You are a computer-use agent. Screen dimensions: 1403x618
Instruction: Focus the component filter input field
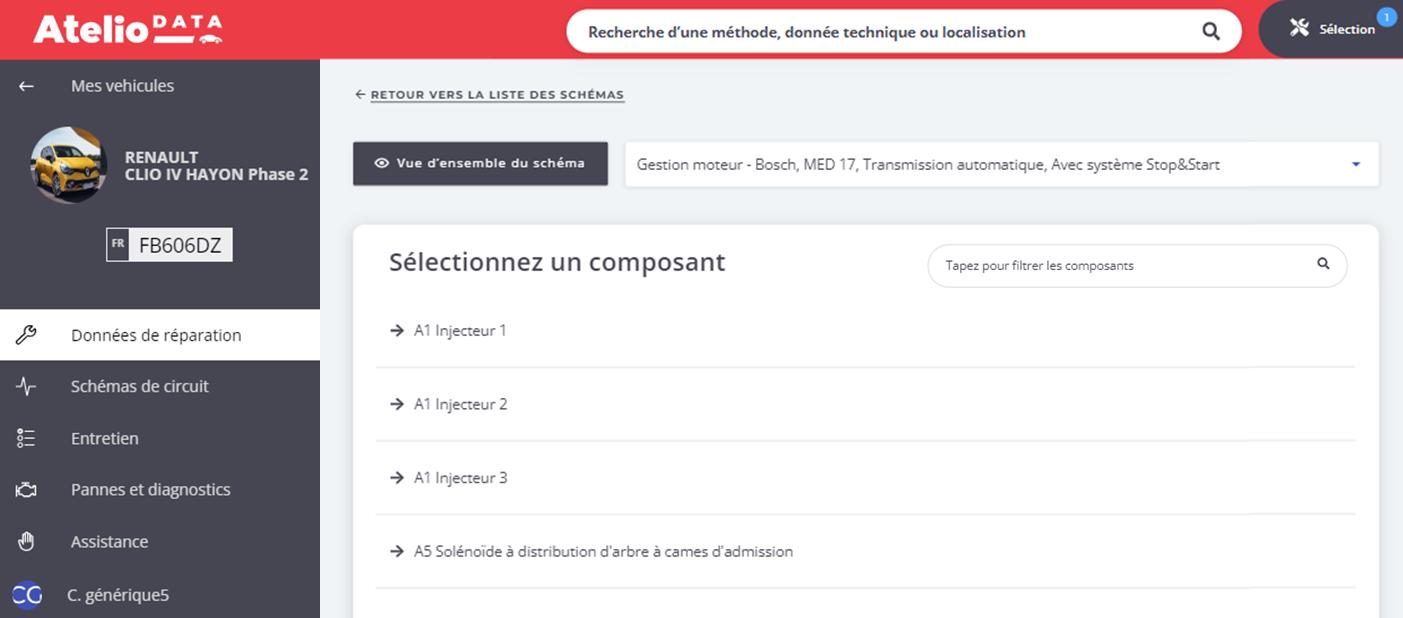[x=1120, y=266]
